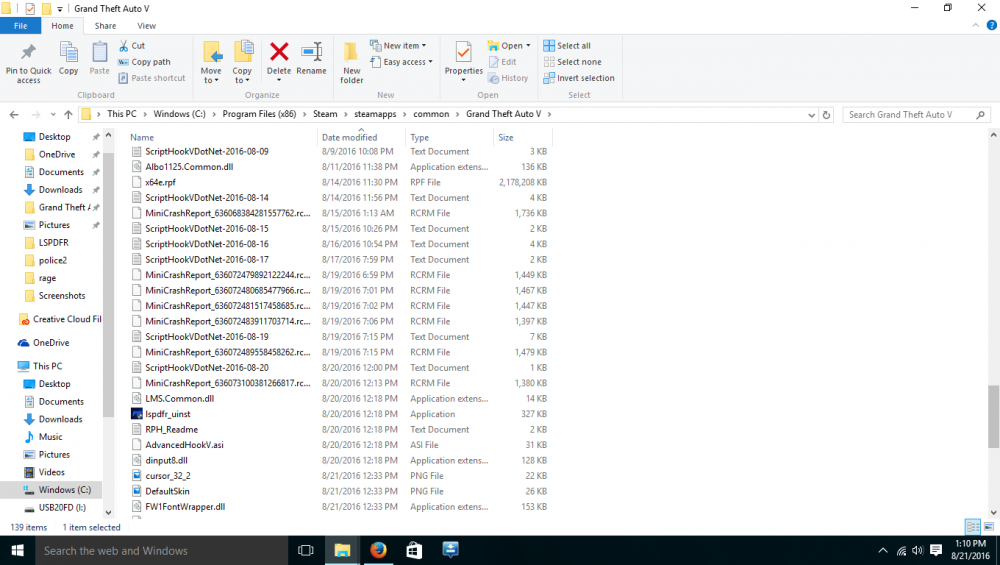Open USB20FD (I:) drive
This screenshot has height=565, width=1000.
(x=62, y=508)
